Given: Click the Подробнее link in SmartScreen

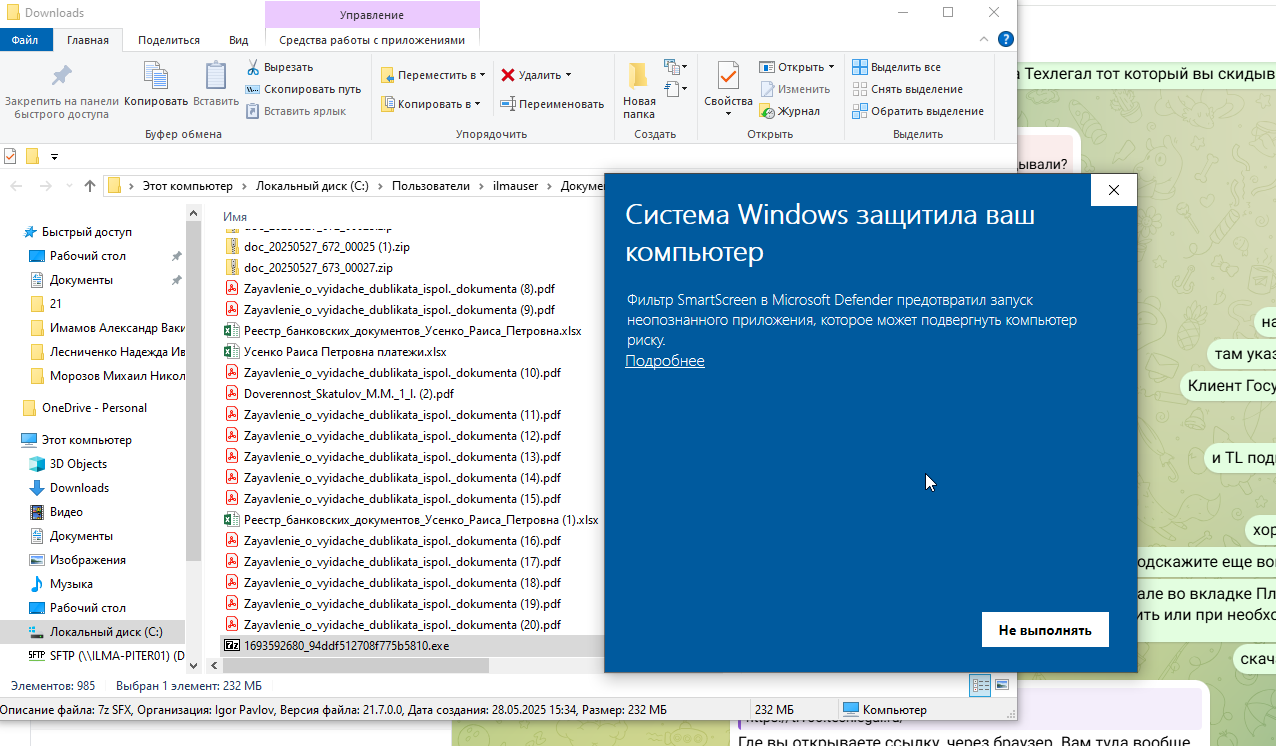Looking at the screenshot, I should [665, 361].
